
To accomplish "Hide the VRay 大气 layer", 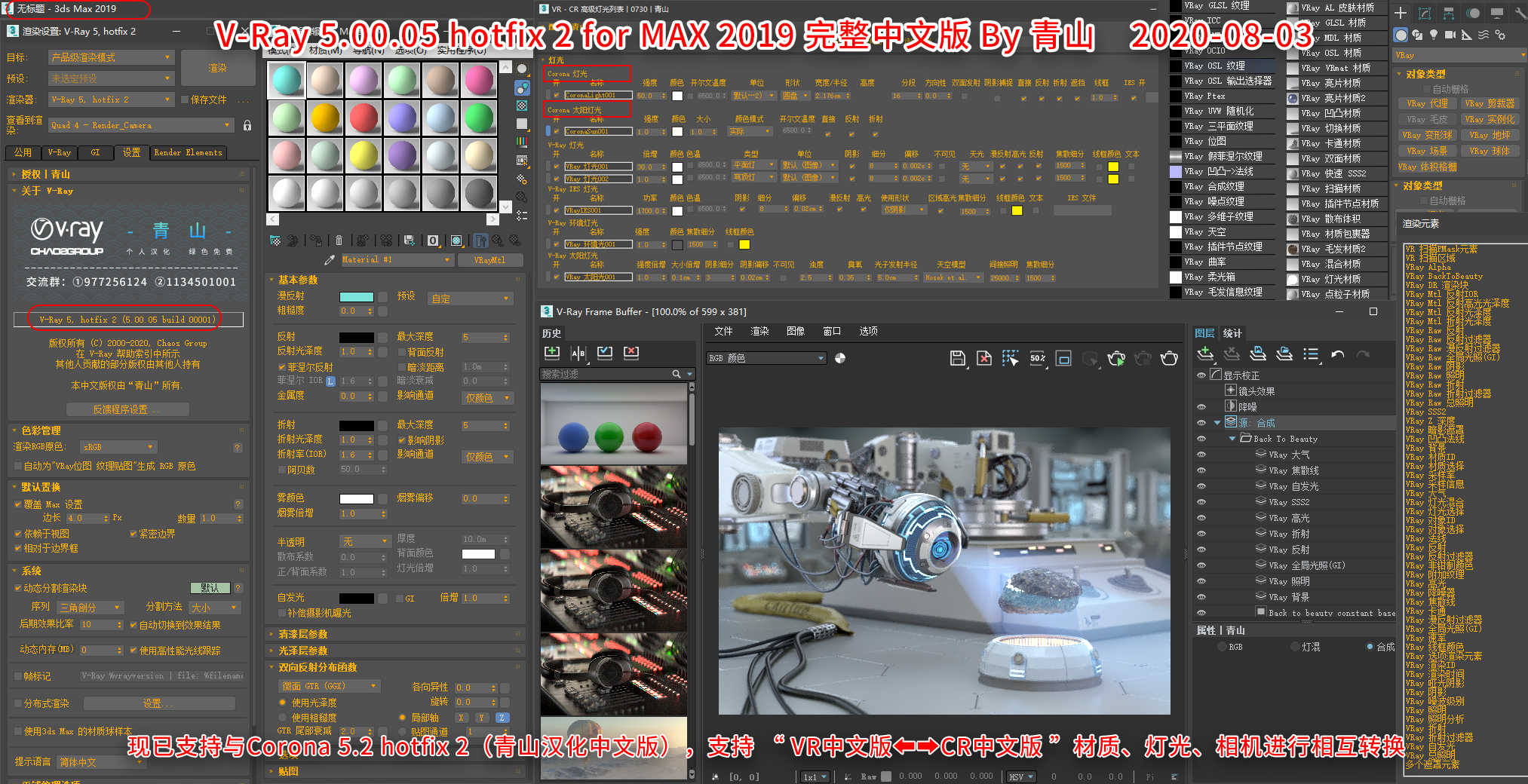I will [1201, 455].
